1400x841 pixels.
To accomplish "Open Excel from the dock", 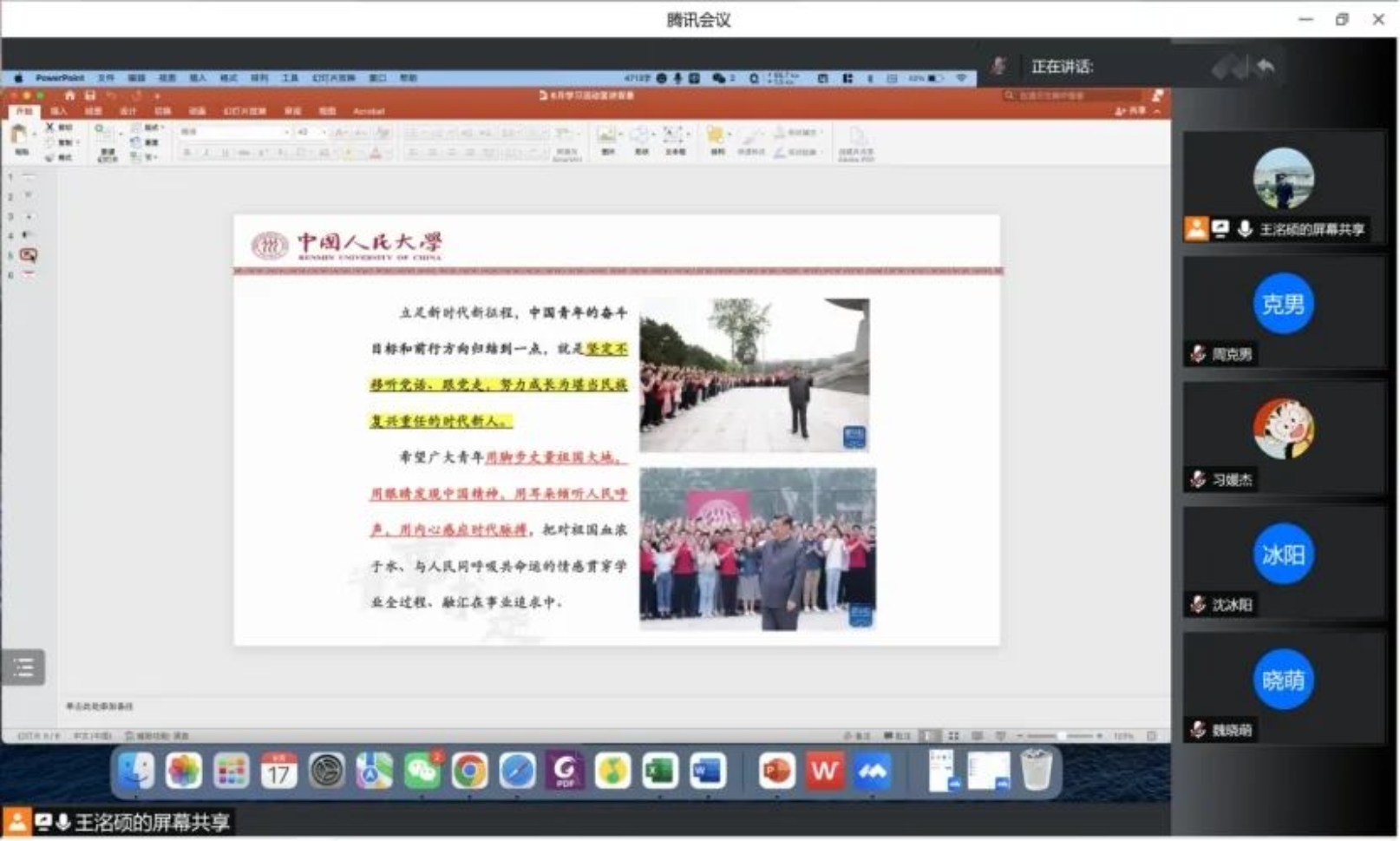I will tap(659, 771).
